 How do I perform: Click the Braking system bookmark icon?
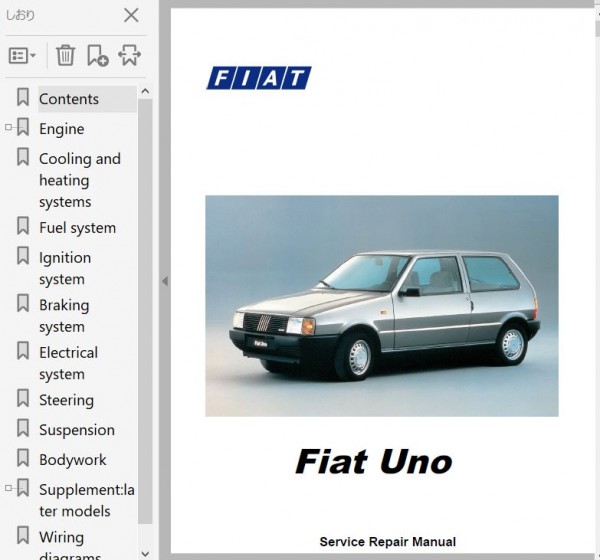(x=23, y=303)
